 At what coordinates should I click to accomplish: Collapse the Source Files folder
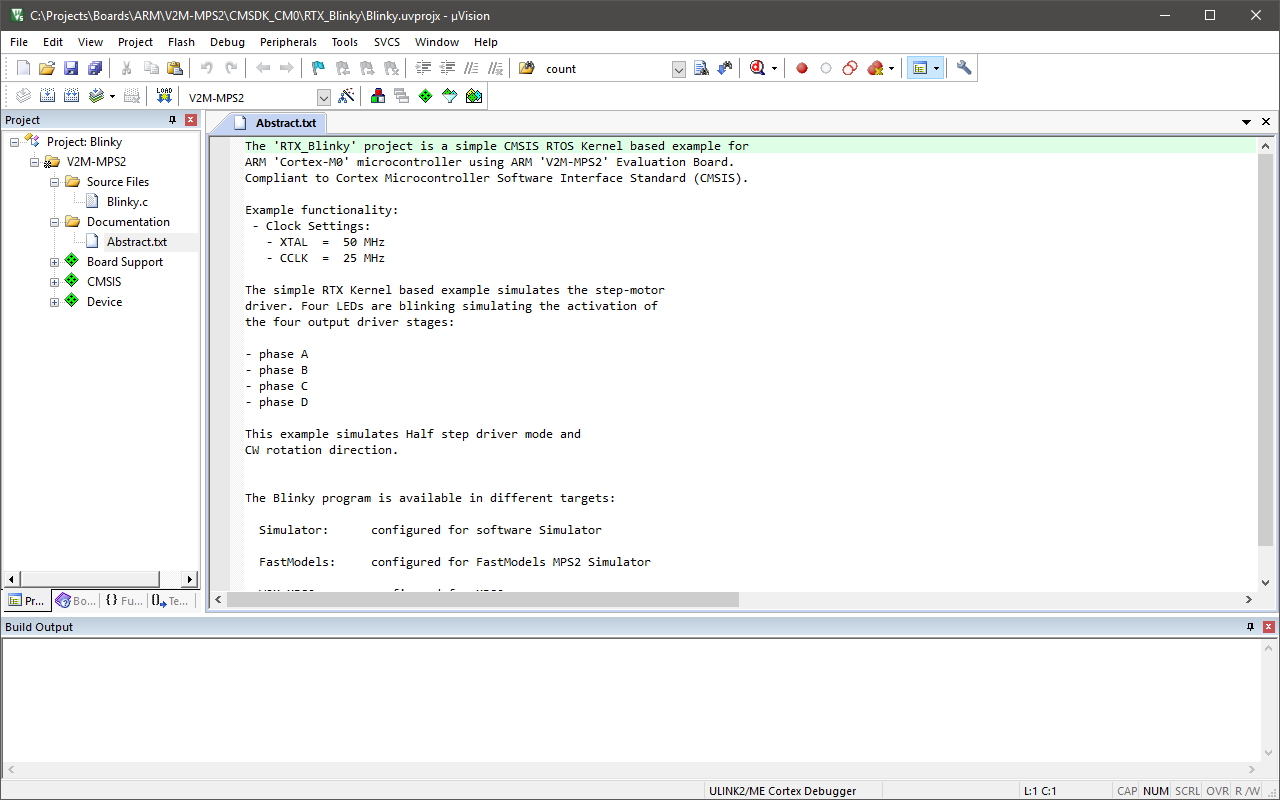(54, 182)
